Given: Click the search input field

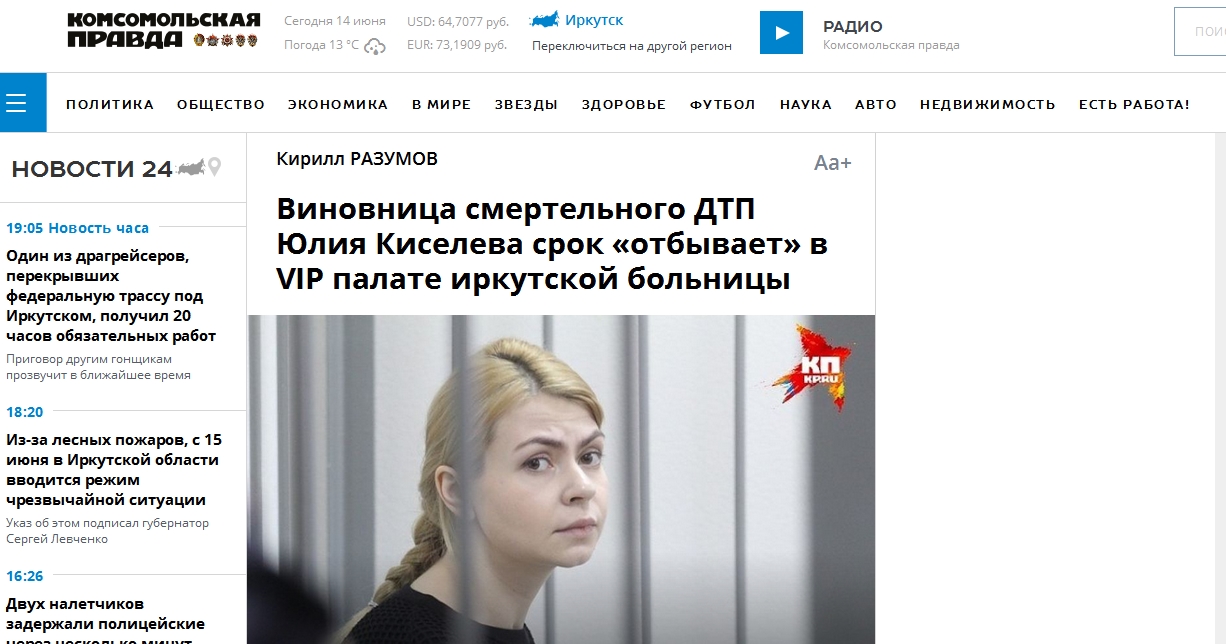Looking at the screenshot, I should pyautogui.click(x=1200, y=31).
